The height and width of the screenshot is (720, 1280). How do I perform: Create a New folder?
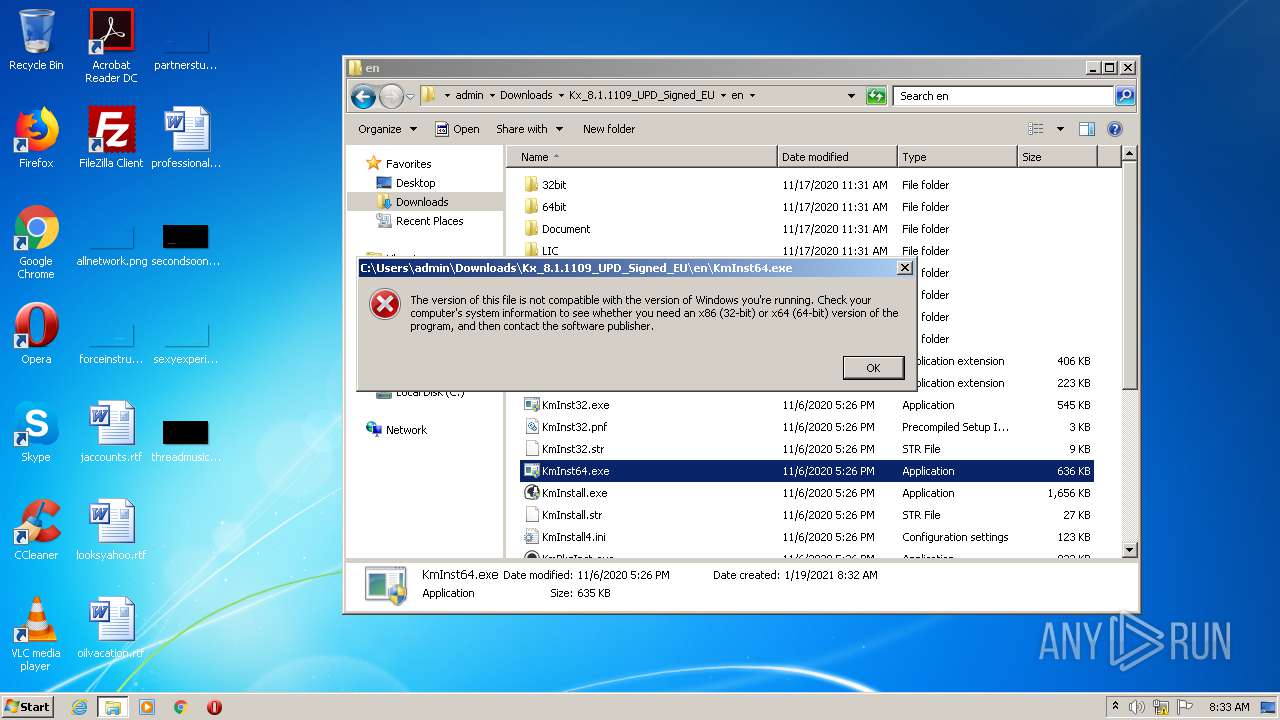click(x=609, y=129)
